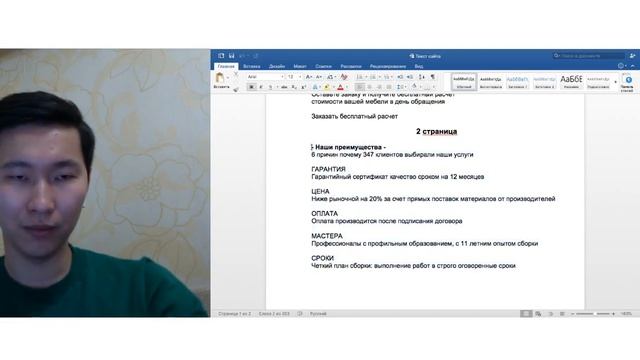Screen dimensions: 640x360
Task: Toggle Italic formatting button
Action: click(x=261, y=87)
